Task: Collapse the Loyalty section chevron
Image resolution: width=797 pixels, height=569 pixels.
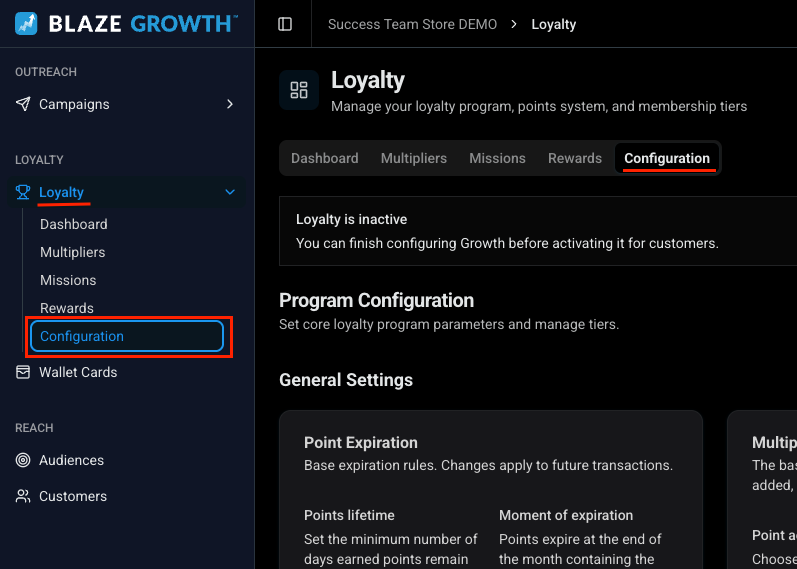Action: 230,192
